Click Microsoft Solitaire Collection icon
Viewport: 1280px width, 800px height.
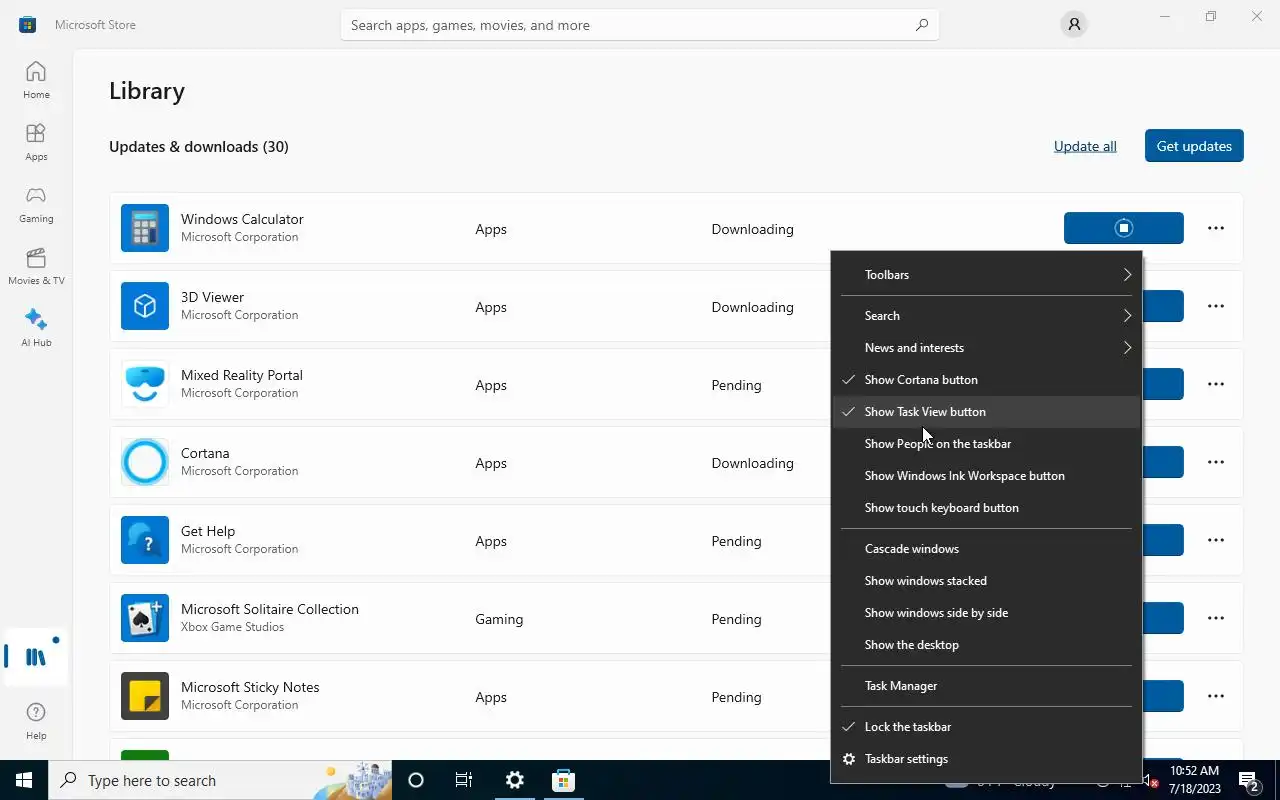(x=145, y=618)
